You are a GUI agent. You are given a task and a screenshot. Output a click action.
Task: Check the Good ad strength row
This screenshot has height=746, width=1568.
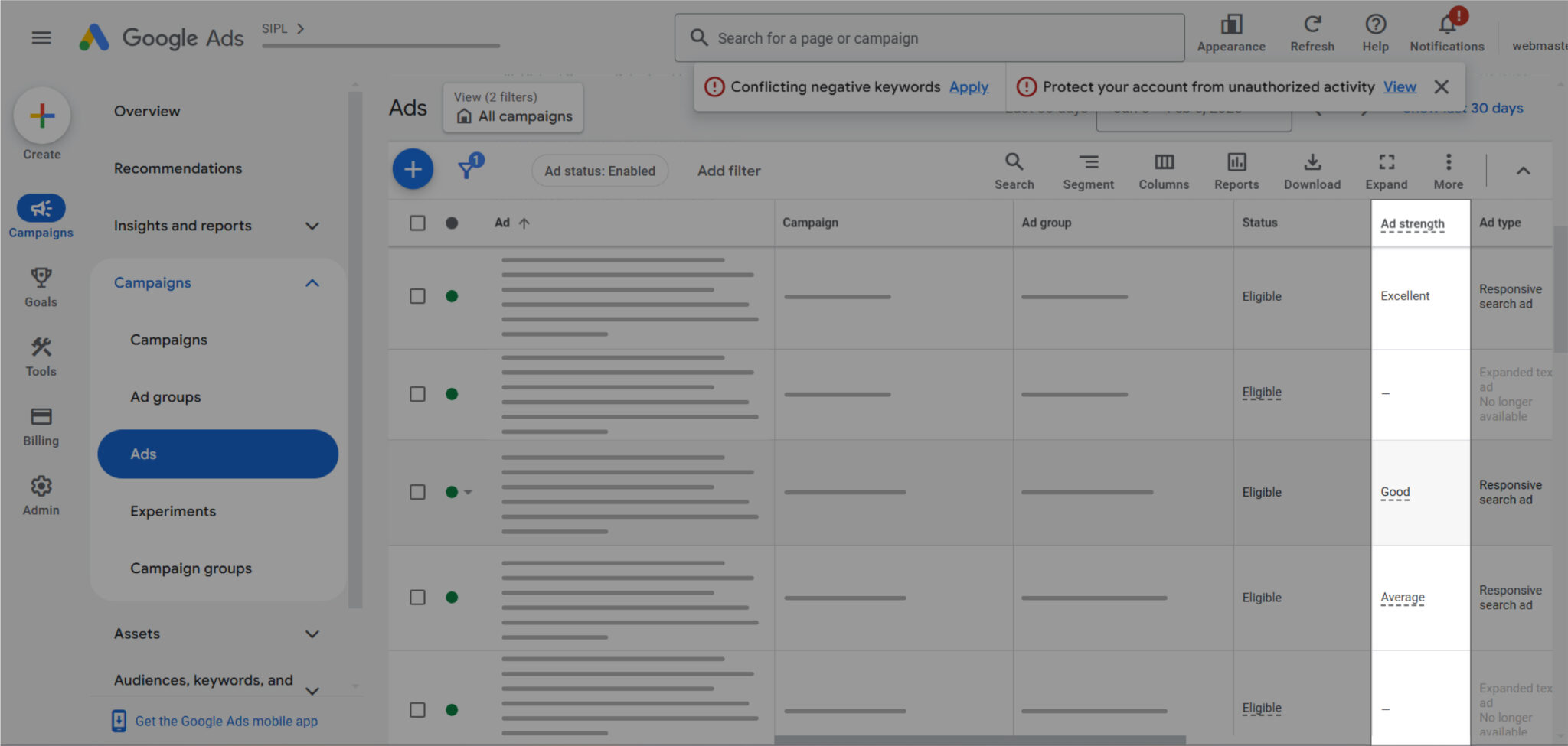click(417, 492)
